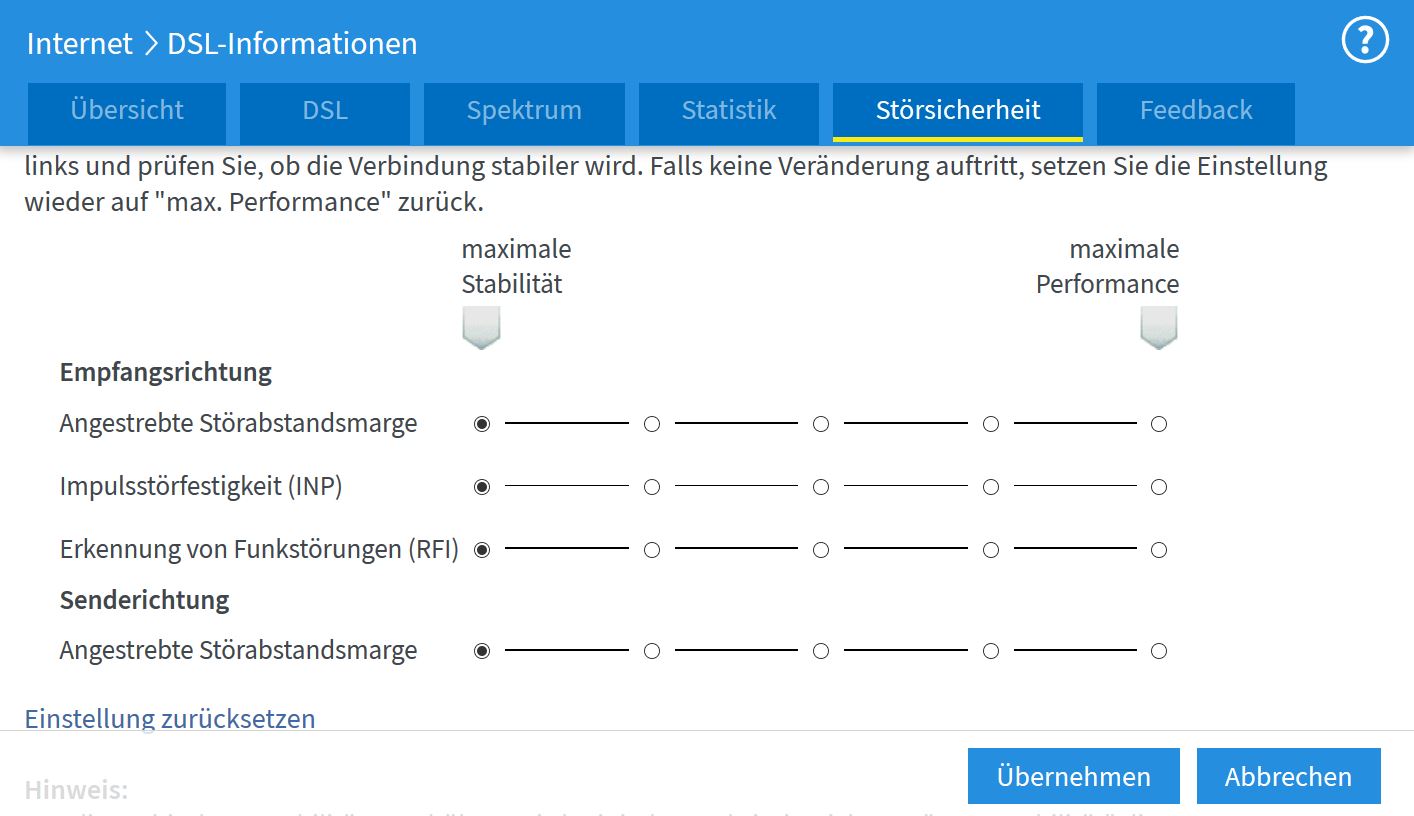Viewport: 1414px width, 816px height.
Task: Select maximum stability for Impulsstörfestigkeit
Action: click(482, 487)
